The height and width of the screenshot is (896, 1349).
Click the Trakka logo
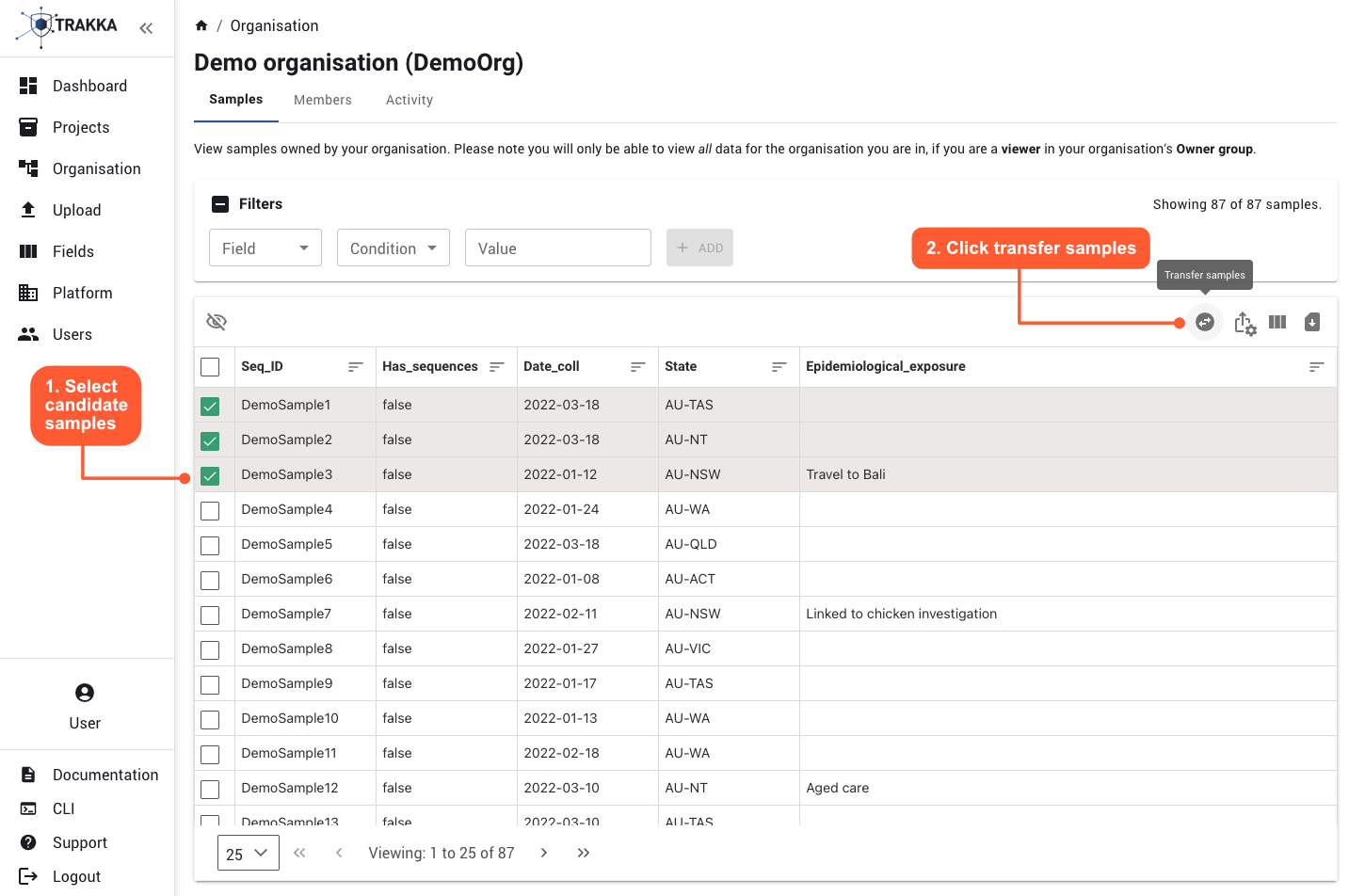[67, 26]
